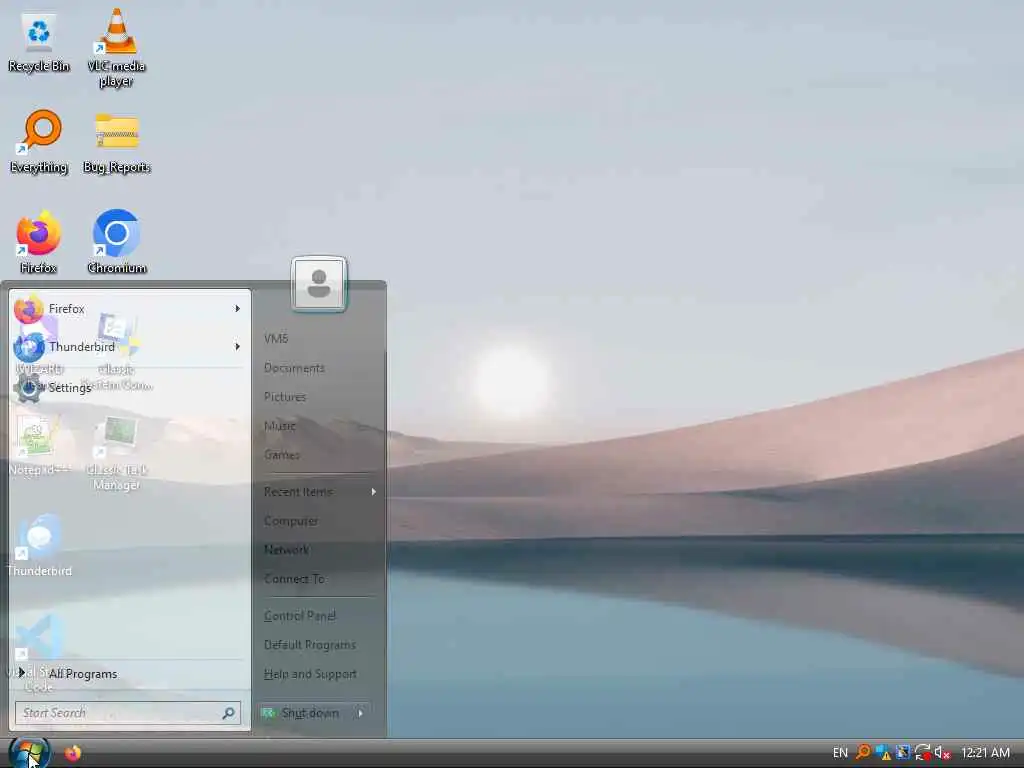Click the Settings gear icon in the Start menu

(x=29, y=387)
